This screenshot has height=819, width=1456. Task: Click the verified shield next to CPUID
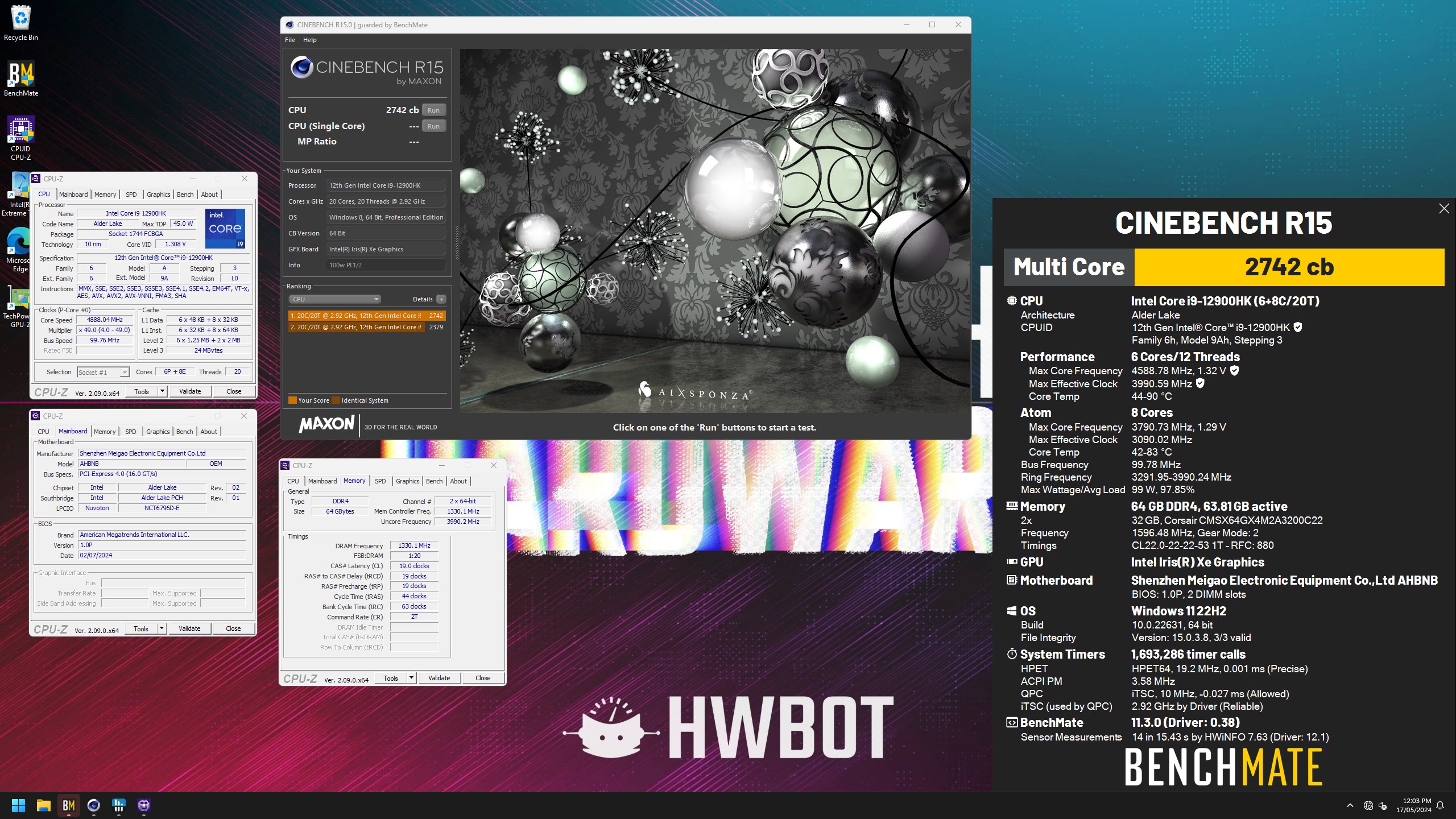[1298, 327]
